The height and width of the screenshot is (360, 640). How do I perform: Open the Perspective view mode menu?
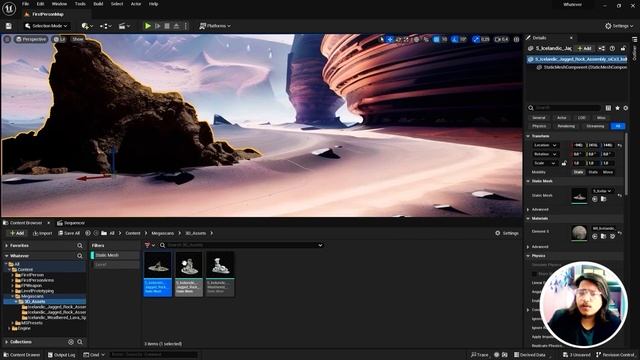coord(31,39)
